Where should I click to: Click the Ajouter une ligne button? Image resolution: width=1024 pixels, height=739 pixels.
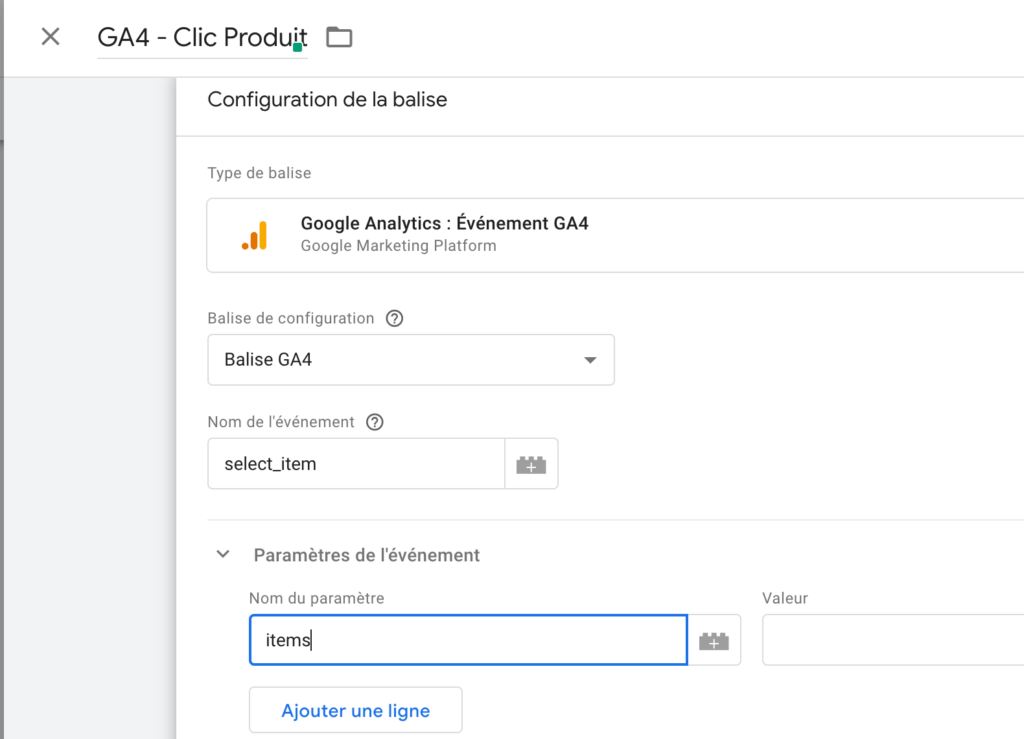coord(356,710)
